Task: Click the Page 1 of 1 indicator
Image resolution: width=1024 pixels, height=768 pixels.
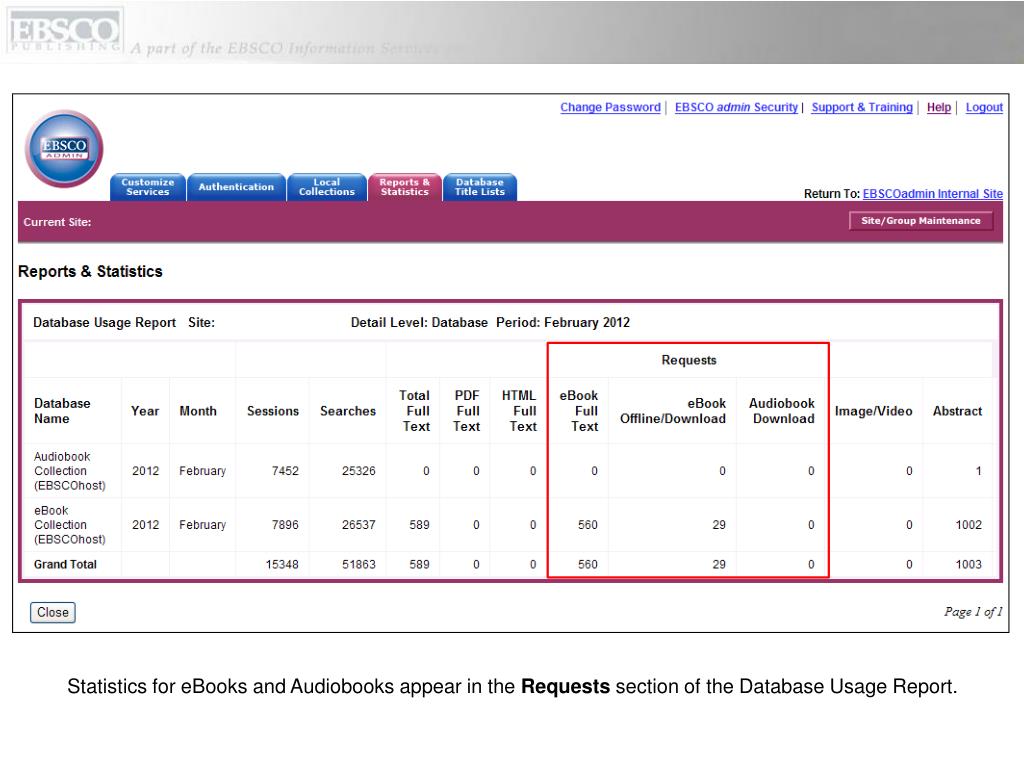Action: pyautogui.click(x=973, y=612)
